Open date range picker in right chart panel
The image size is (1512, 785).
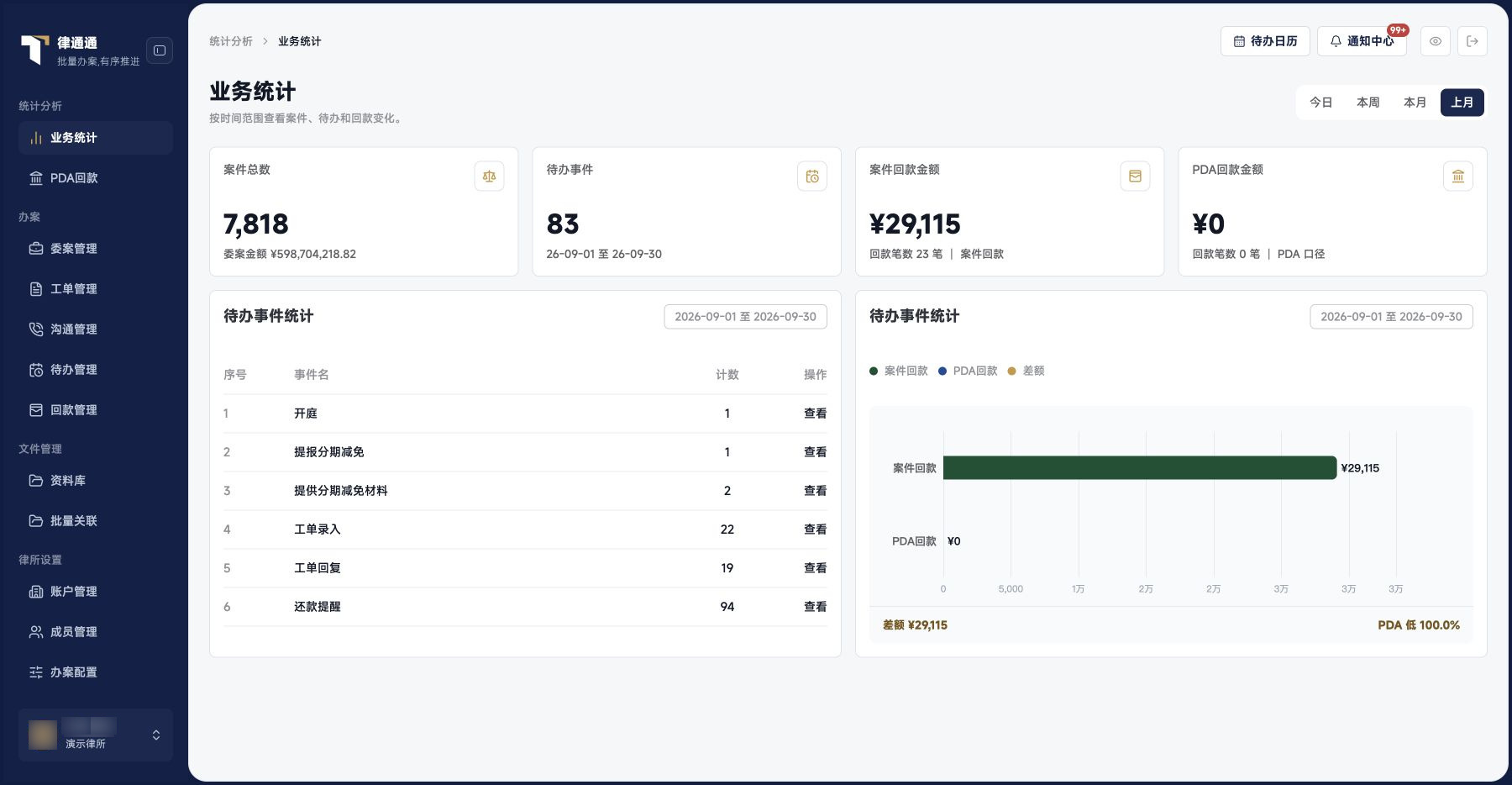tap(1391, 317)
